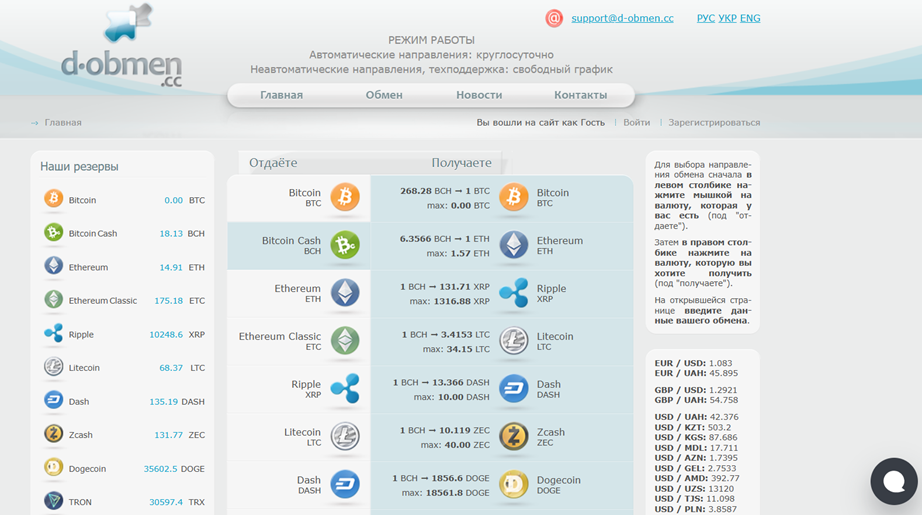
Task: Click Bitcoin icon in reserves list
Action: [x=54, y=199]
